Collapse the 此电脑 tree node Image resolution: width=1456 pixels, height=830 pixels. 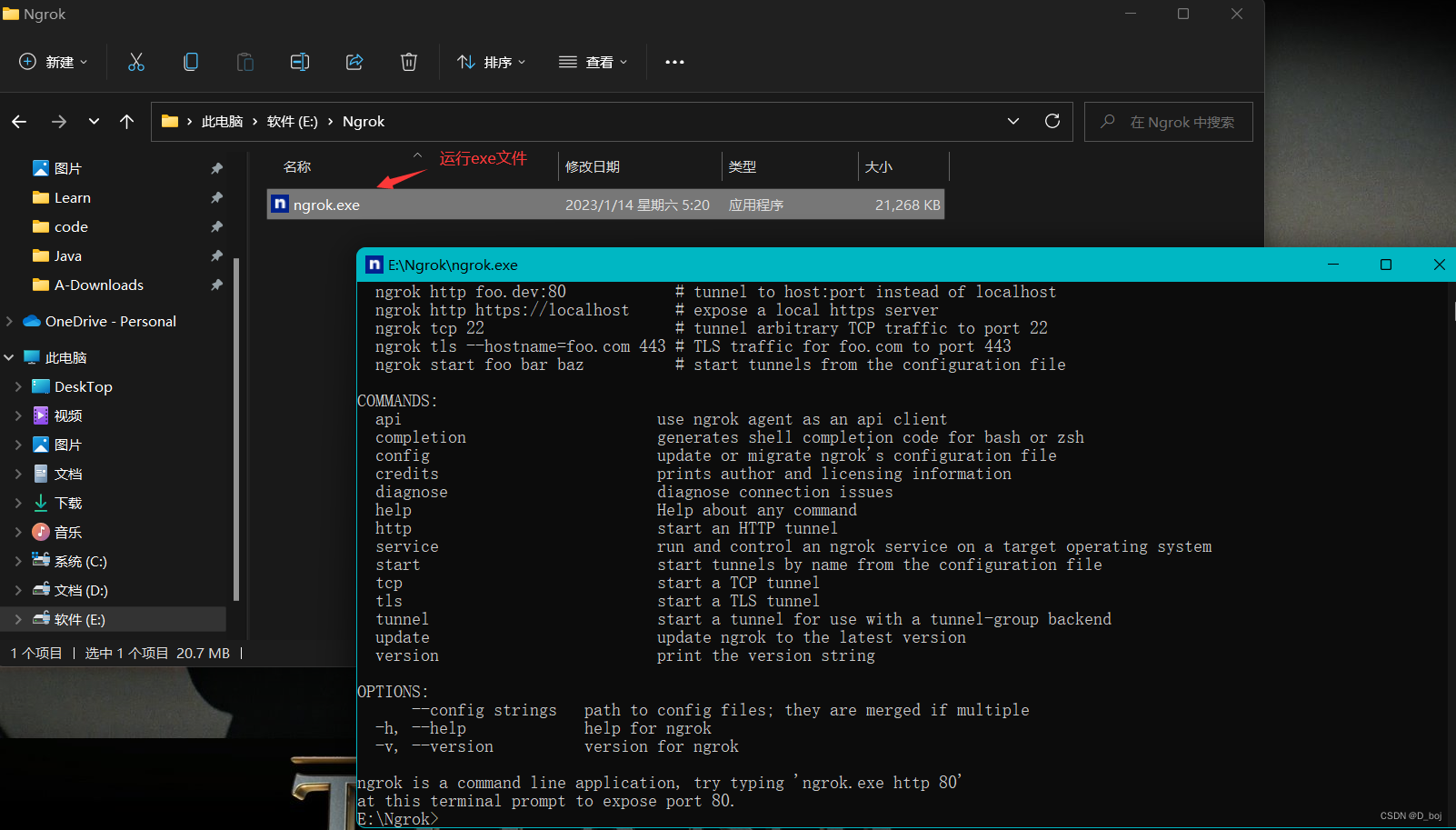(9, 357)
